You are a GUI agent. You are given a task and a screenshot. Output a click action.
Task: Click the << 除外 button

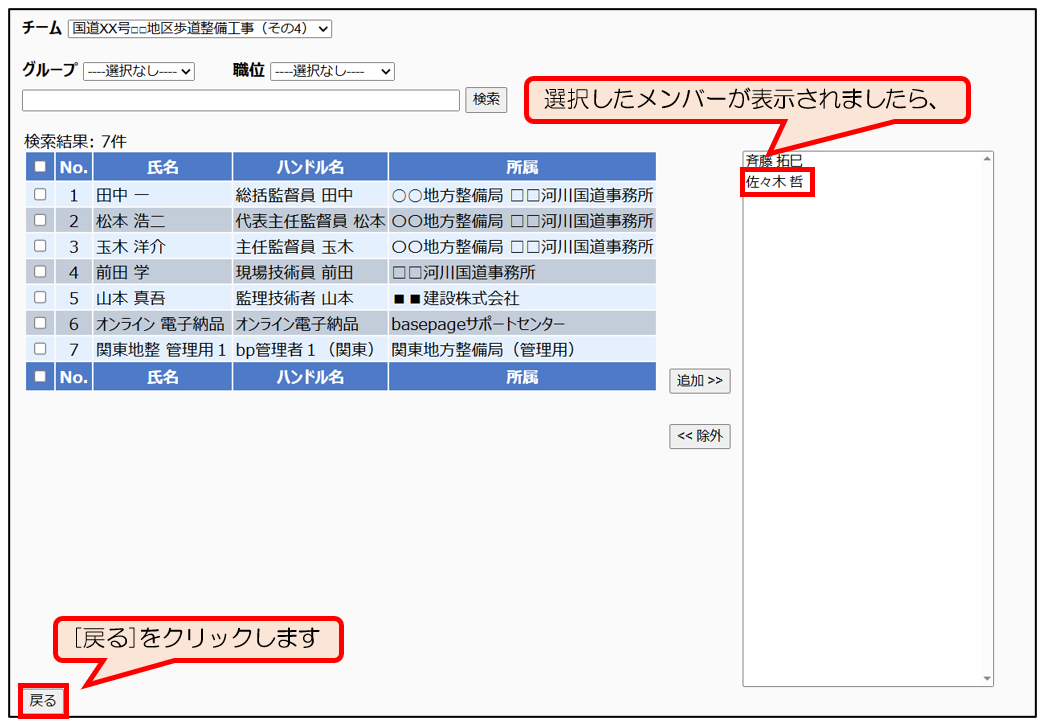(x=699, y=436)
